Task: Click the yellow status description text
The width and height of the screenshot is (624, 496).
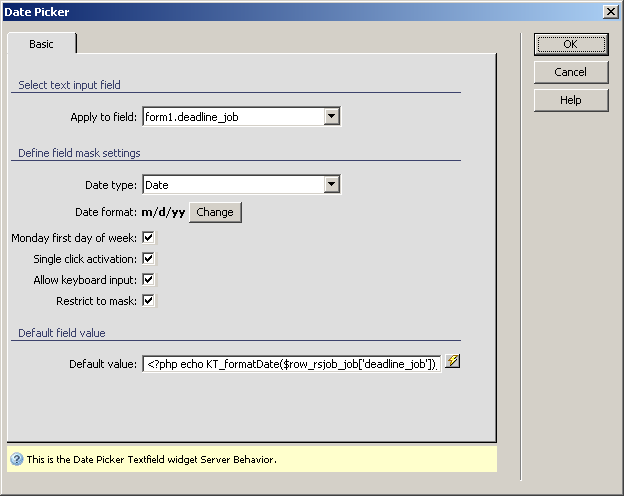Action: point(150,460)
